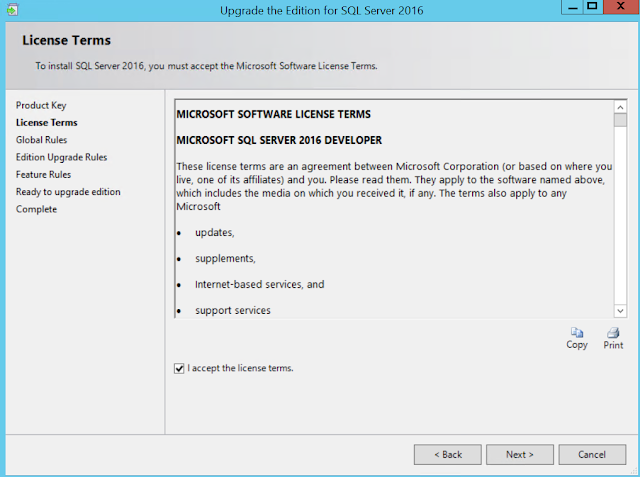Viewport: 640px width, 477px height.
Task: Select the Product Key step
Action: click(41, 105)
